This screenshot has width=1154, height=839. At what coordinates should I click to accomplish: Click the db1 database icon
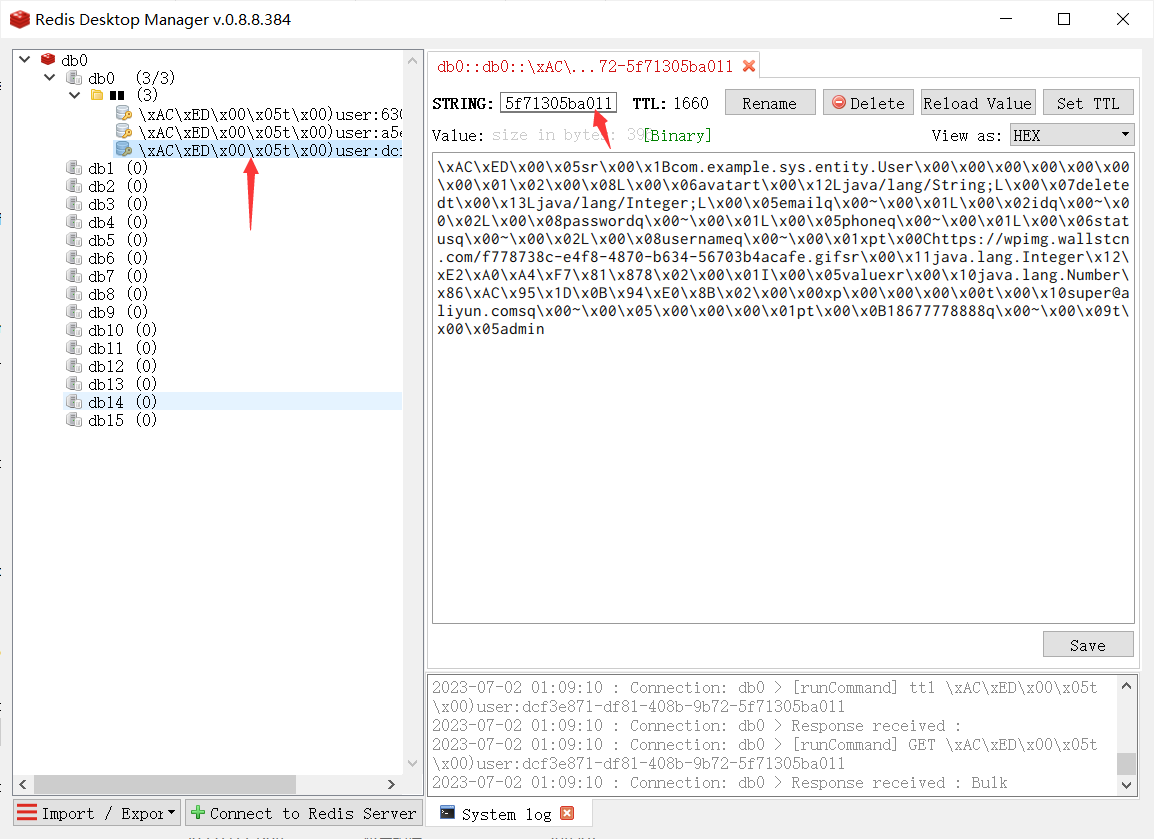[74, 168]
